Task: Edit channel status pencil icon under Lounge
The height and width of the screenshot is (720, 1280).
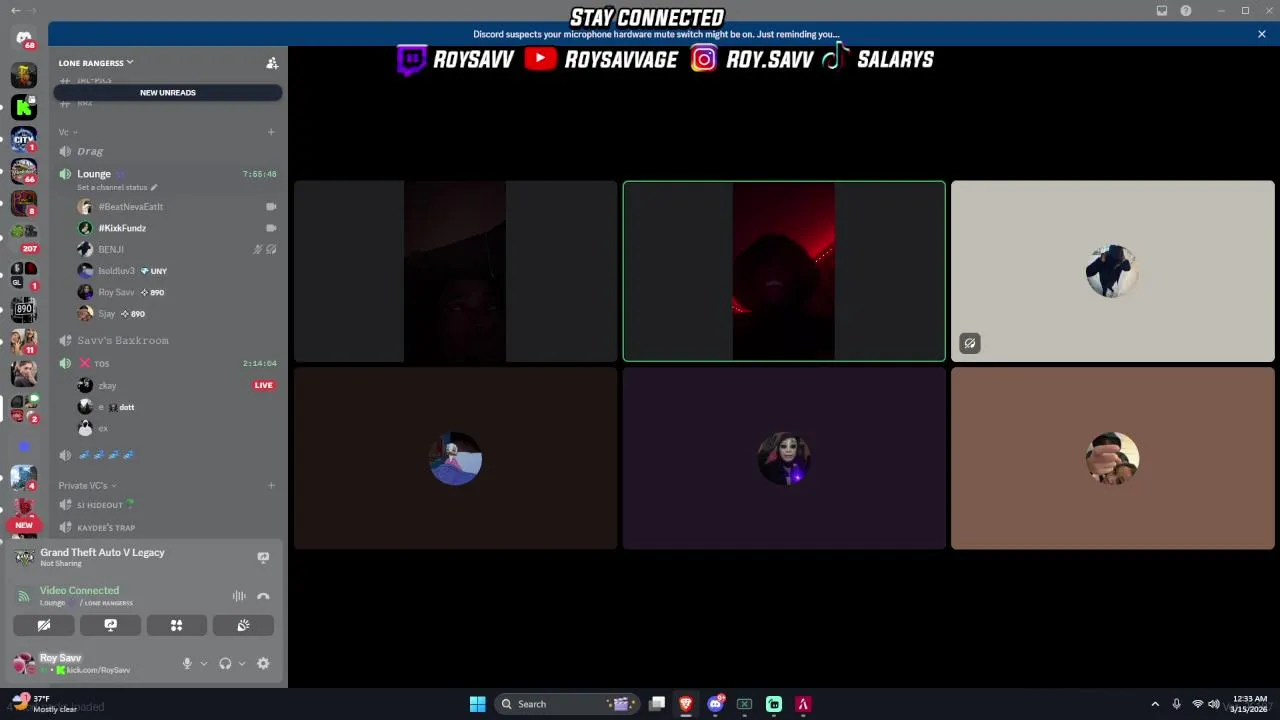Action: [x=154, y=187]
